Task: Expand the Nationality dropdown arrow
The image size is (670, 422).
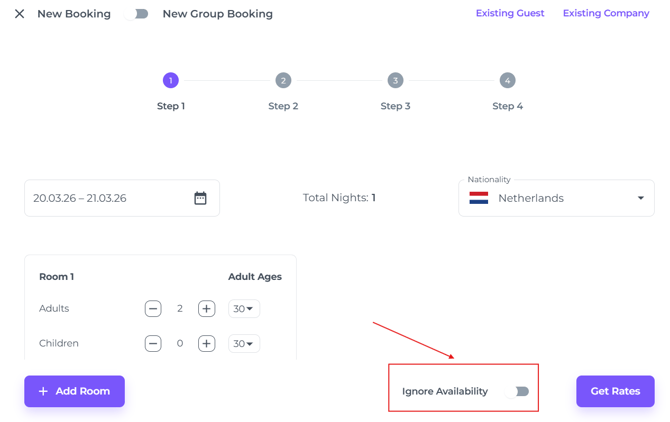Action: tap(641, 198)
